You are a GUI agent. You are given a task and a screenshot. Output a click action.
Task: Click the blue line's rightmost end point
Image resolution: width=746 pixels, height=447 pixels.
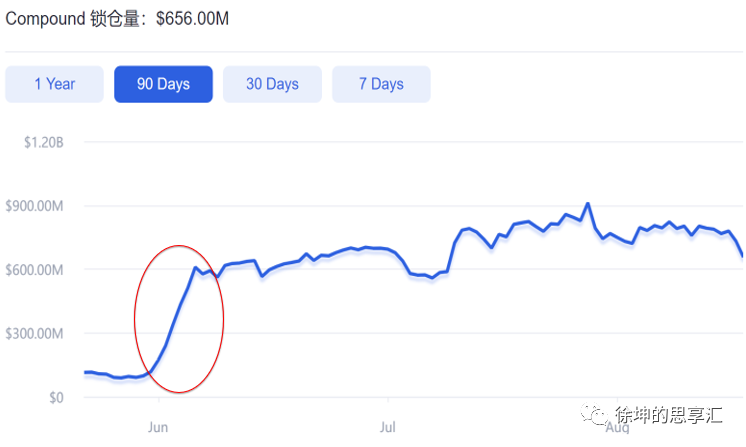(742, 256)
